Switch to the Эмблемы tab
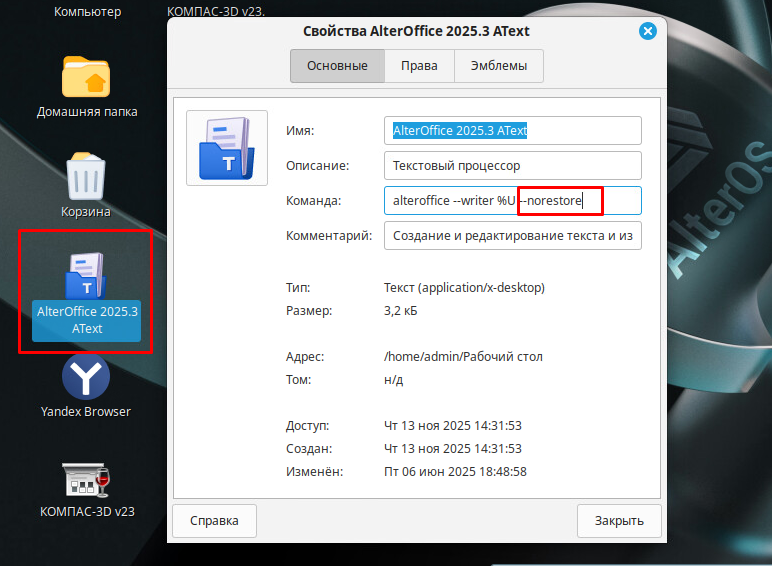772x566 pixels. coord(498,66)
